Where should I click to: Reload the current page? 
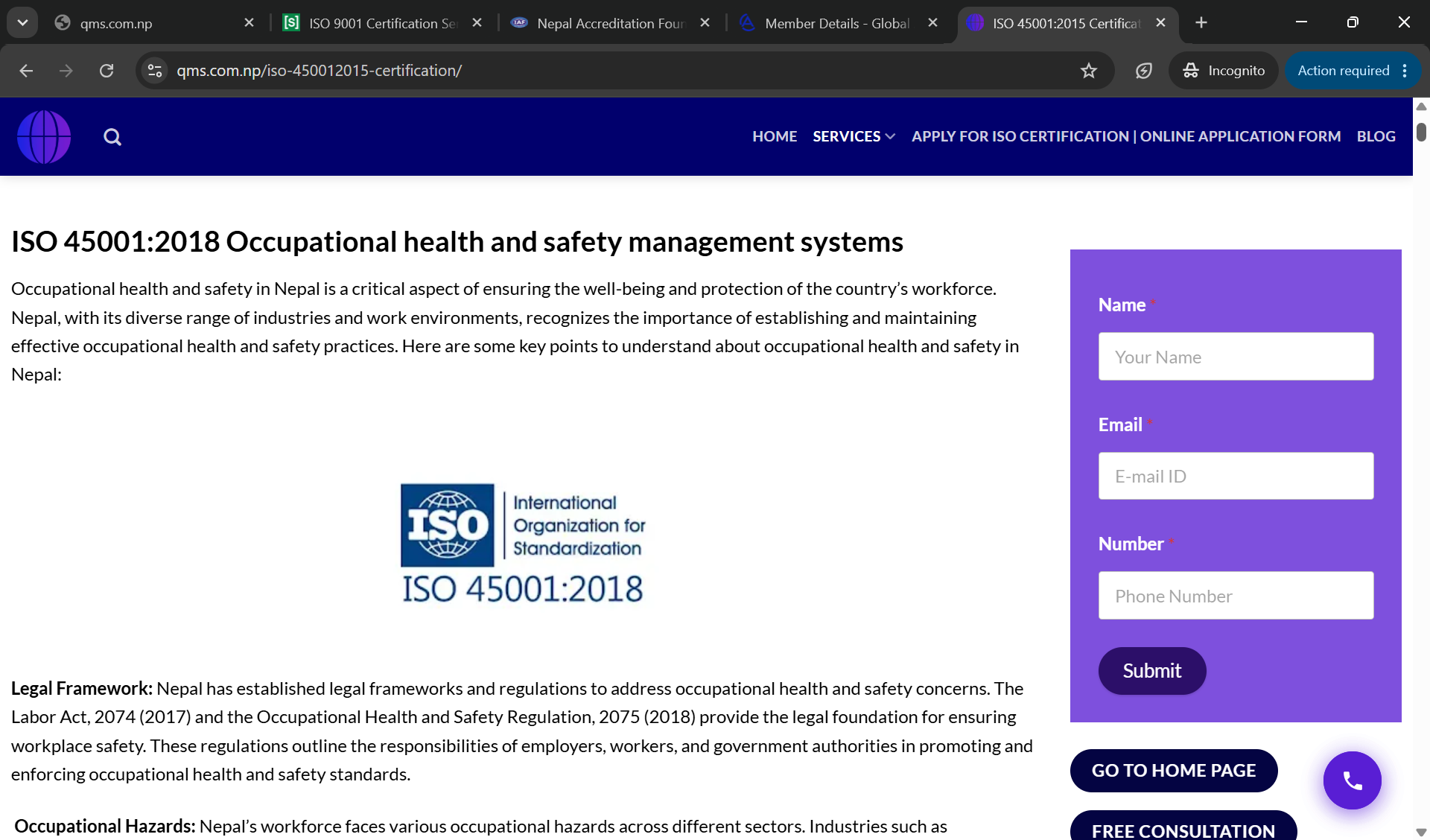coord(107,71)
